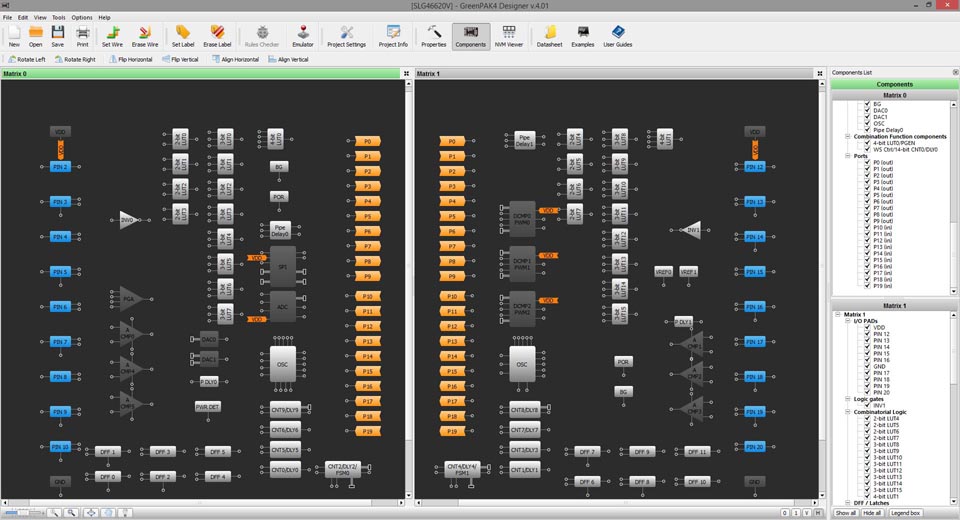Maximize the Matrix 0 pane

coord(406,73)
